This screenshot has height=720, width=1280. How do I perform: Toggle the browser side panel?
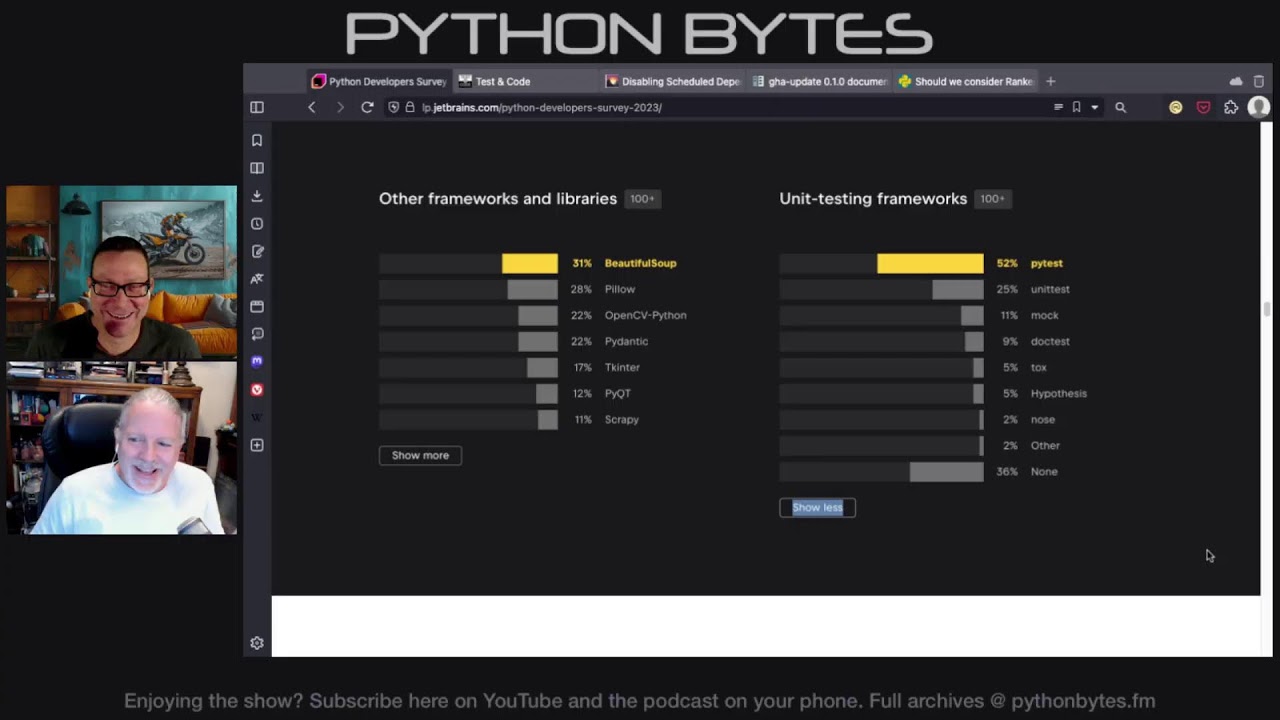pyautogui.click(x=257, y=107)
